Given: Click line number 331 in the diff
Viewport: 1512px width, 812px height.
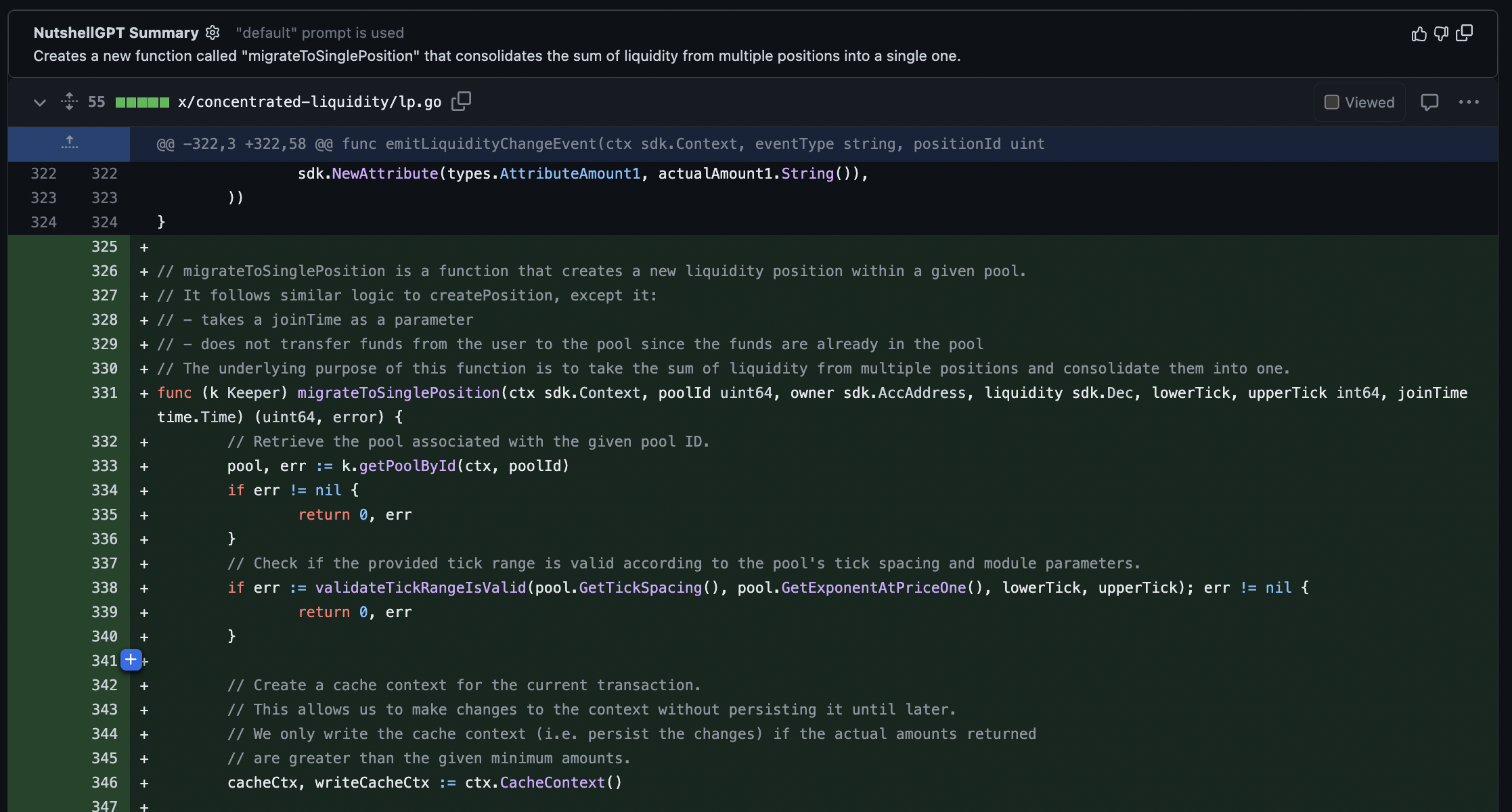Looking at the screenshot, I should coord(104,393).
